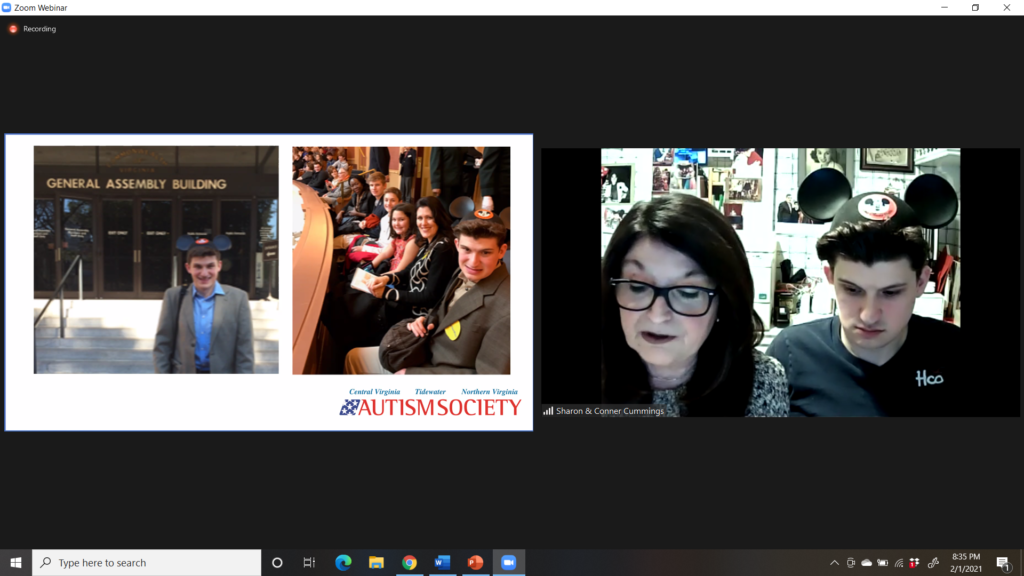
Task: Select the General Assembly Building photo on slide
Action: click(x=156, y=260)
